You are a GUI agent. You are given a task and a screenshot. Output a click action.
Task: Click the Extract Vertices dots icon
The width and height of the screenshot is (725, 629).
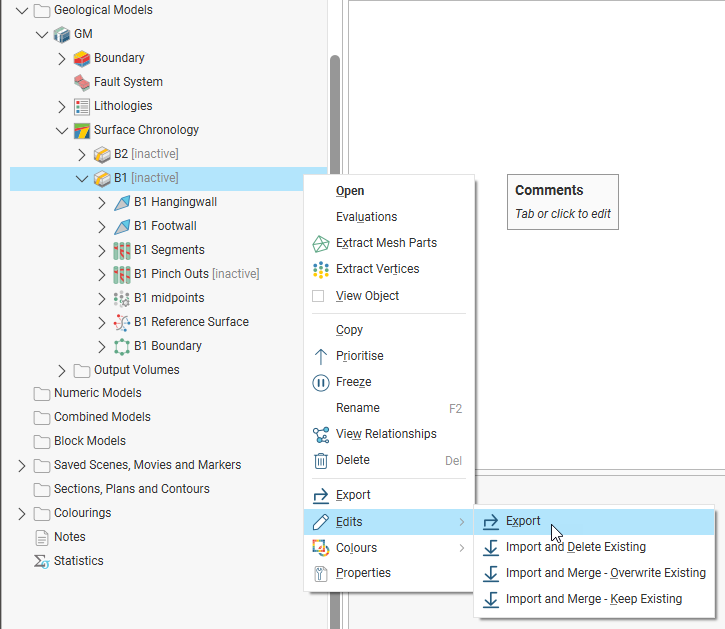(320, 269)
